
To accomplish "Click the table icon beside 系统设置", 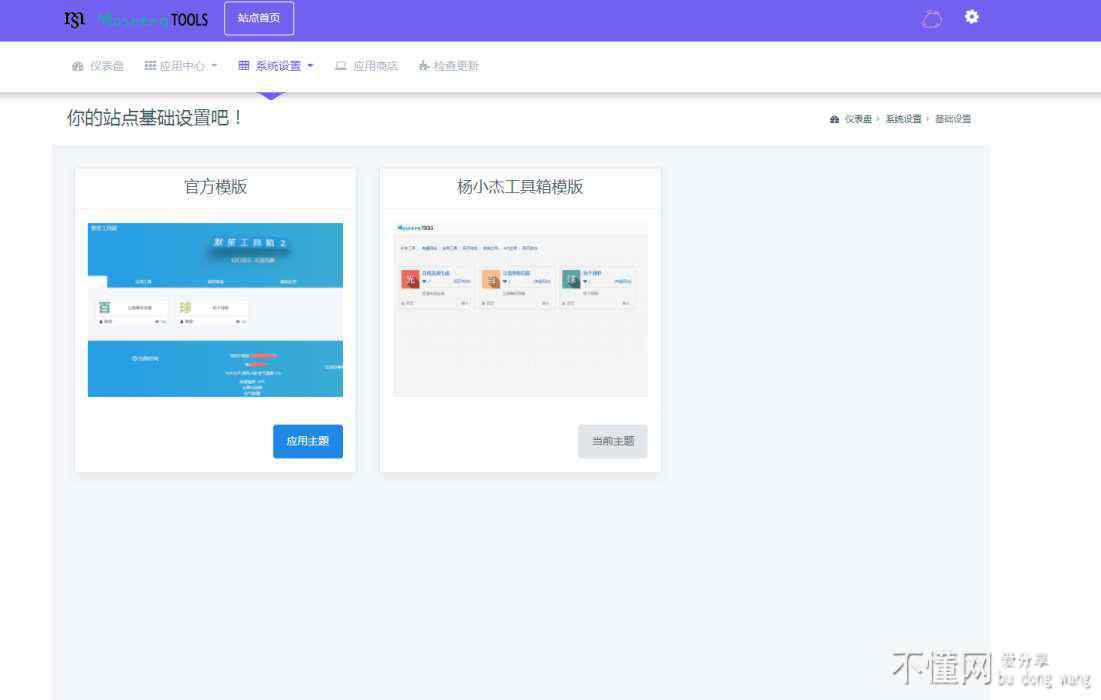I will [x=244, y=66].
